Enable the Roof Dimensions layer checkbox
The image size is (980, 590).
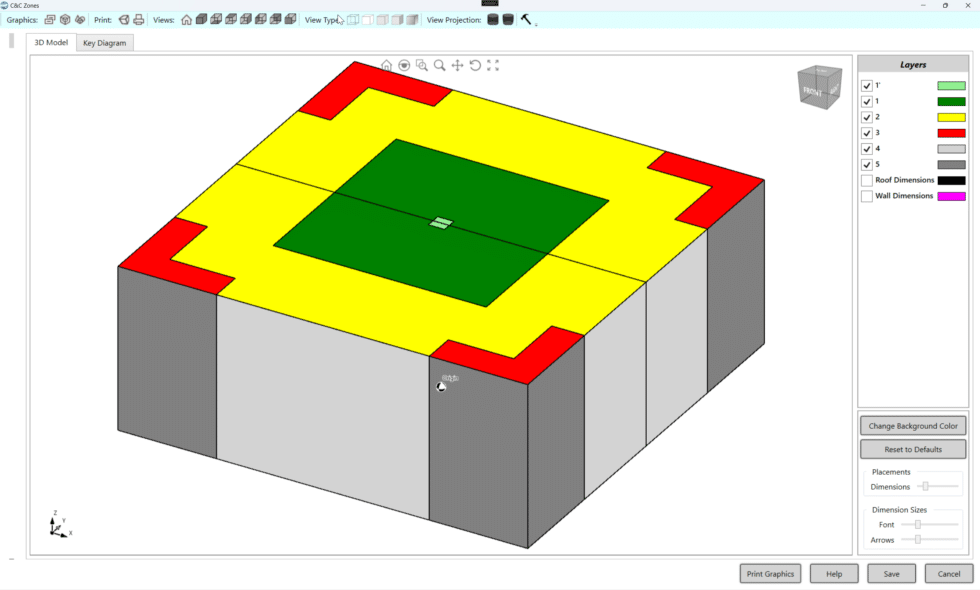point(866,180)
